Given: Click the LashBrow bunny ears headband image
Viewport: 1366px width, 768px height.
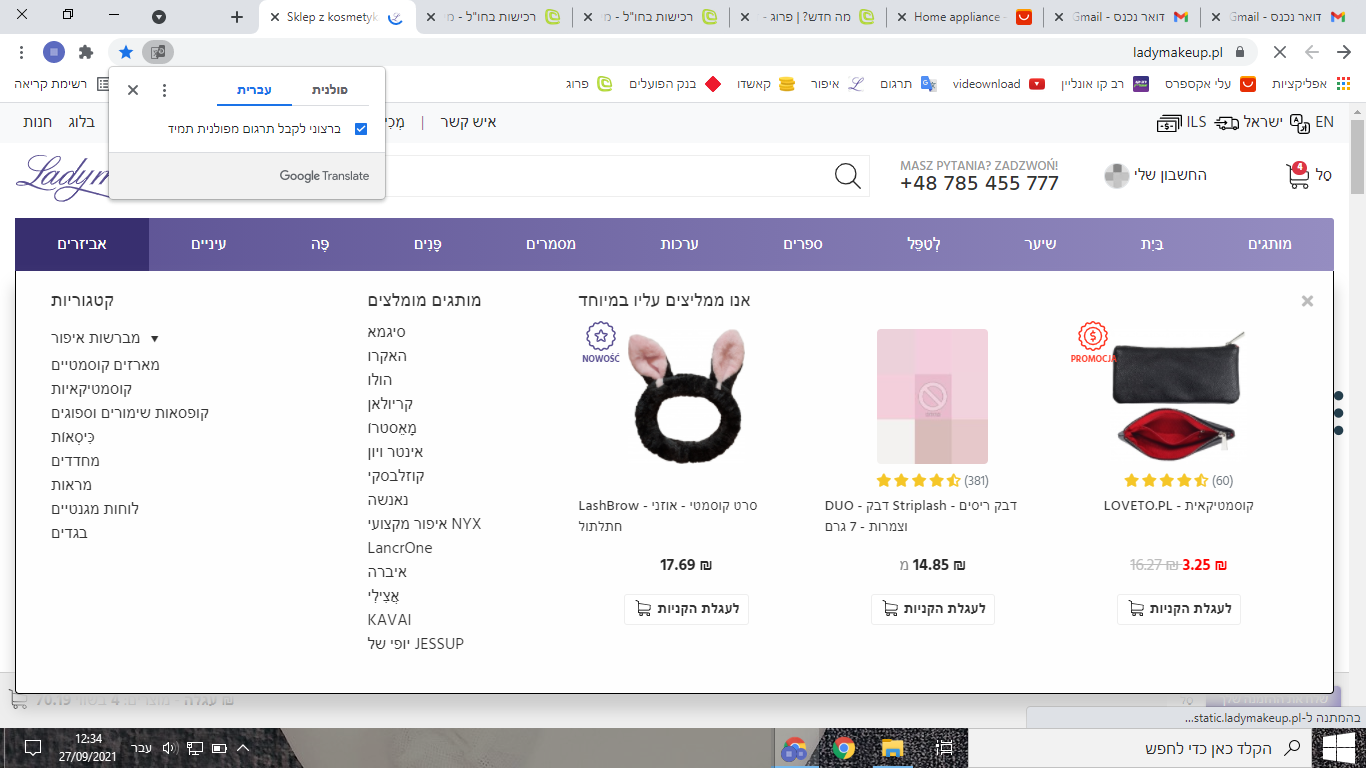Looking at the screenshot, I should [x=686, y=396].
